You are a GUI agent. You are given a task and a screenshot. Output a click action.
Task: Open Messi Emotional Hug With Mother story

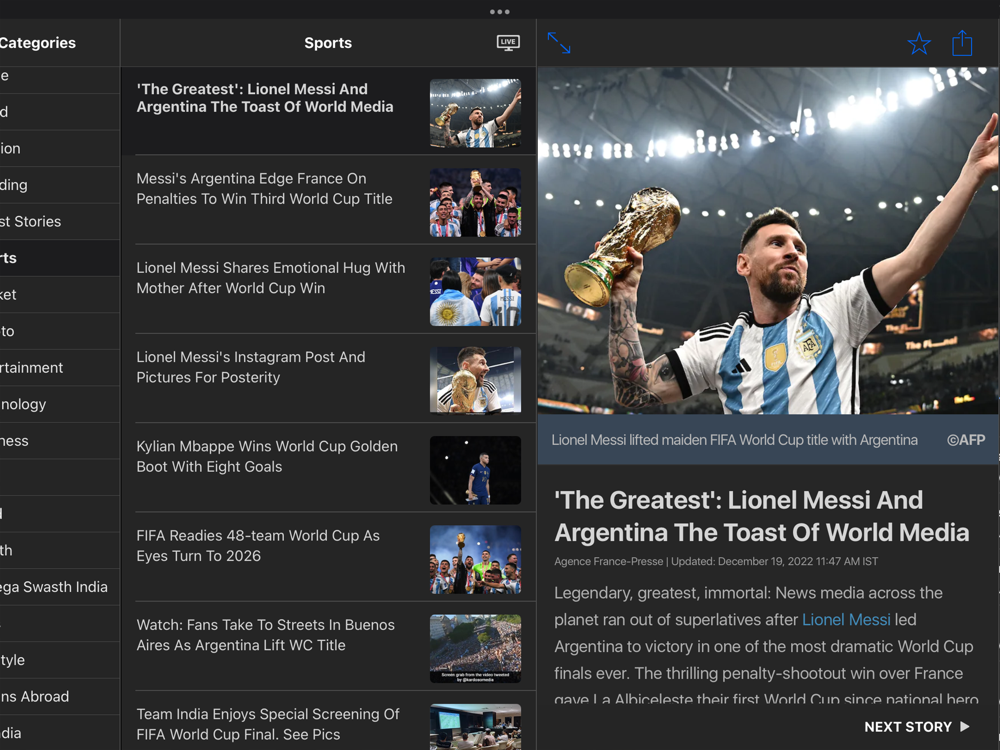[x=328, y=289]
